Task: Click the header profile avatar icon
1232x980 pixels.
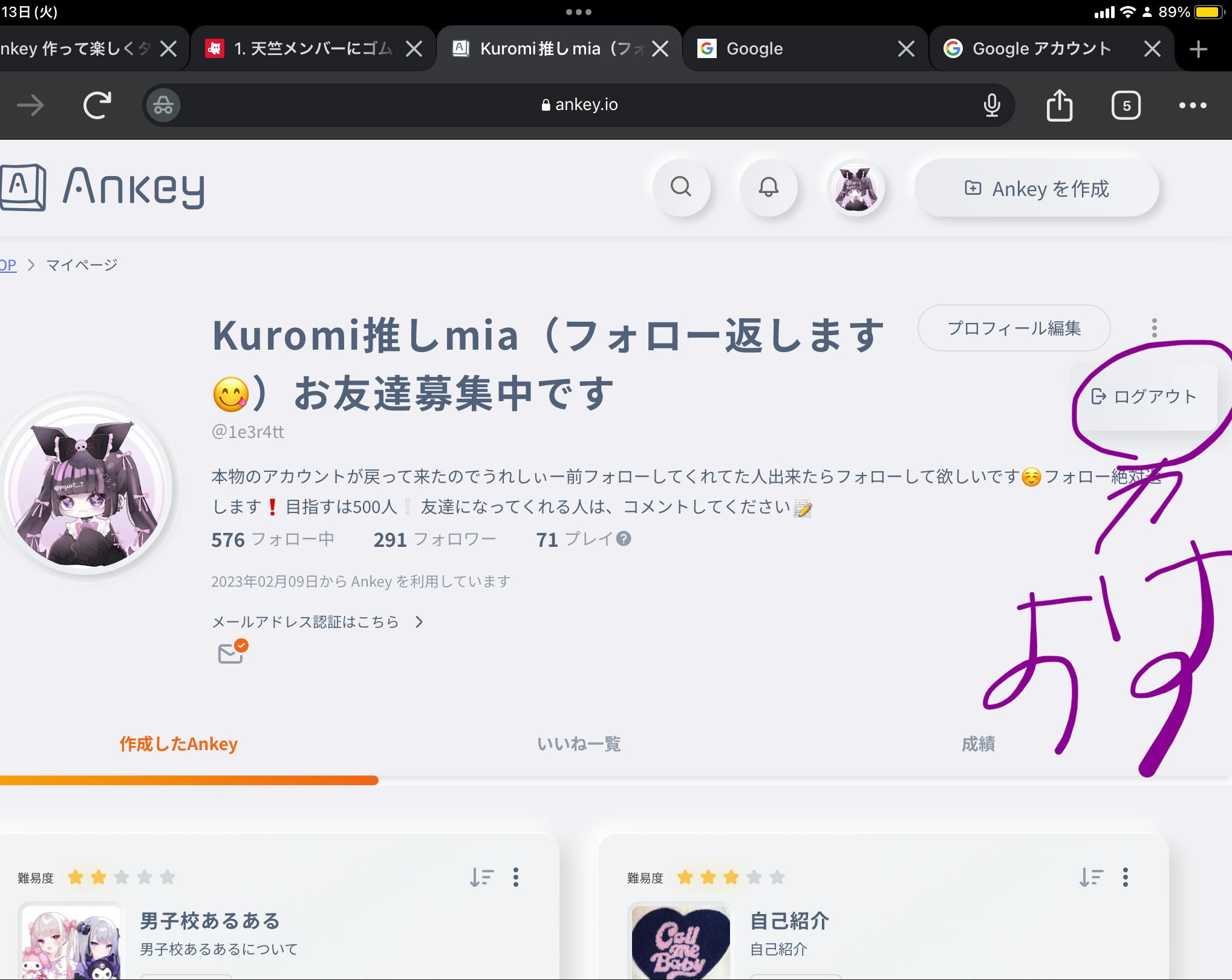Action: point(855,188)
